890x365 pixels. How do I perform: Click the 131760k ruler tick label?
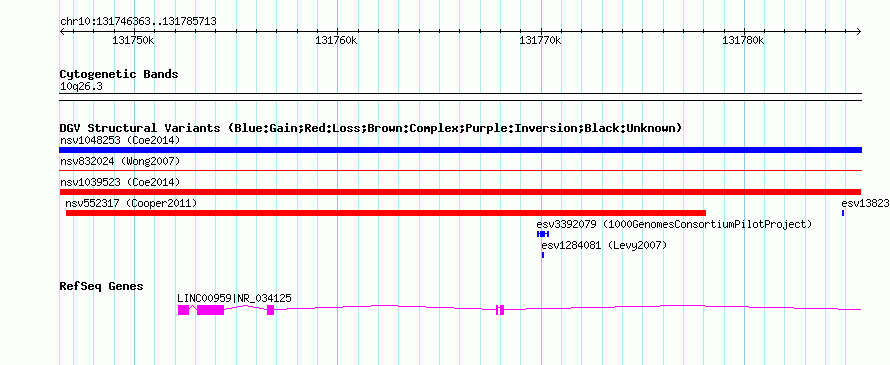click(x=337, y=40)
